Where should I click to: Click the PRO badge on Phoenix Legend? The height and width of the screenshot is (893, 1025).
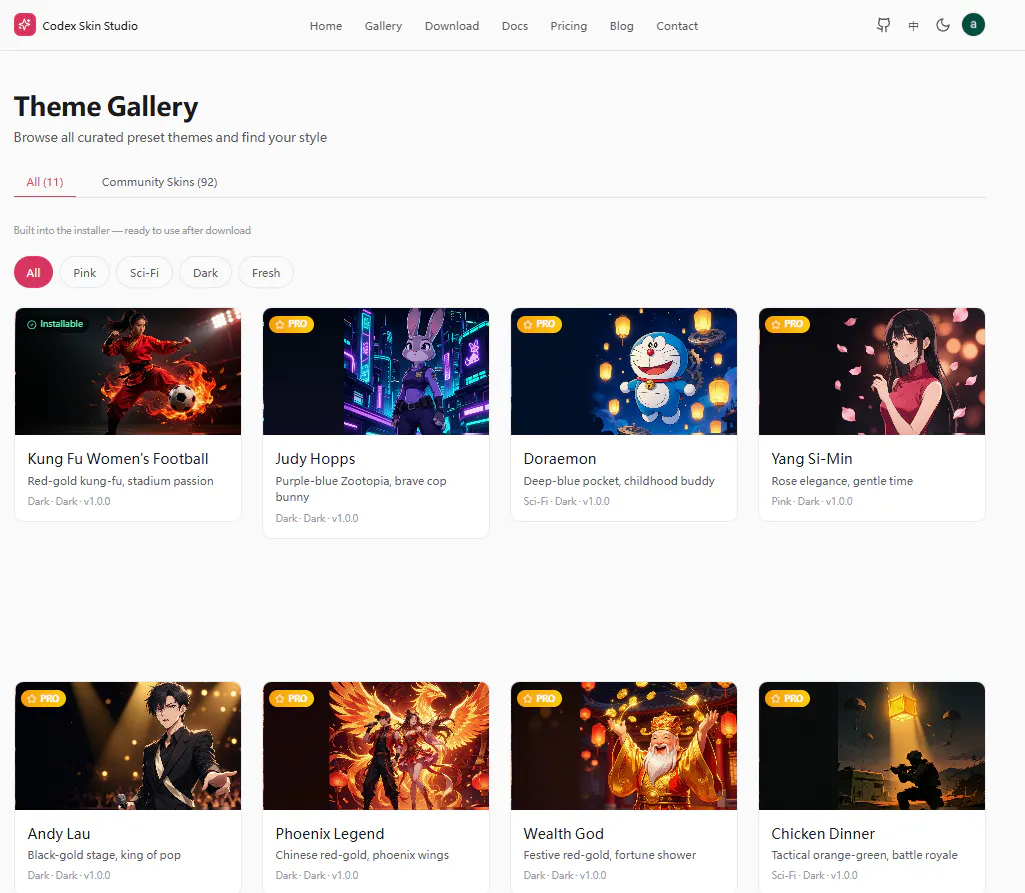coord(292,698)
